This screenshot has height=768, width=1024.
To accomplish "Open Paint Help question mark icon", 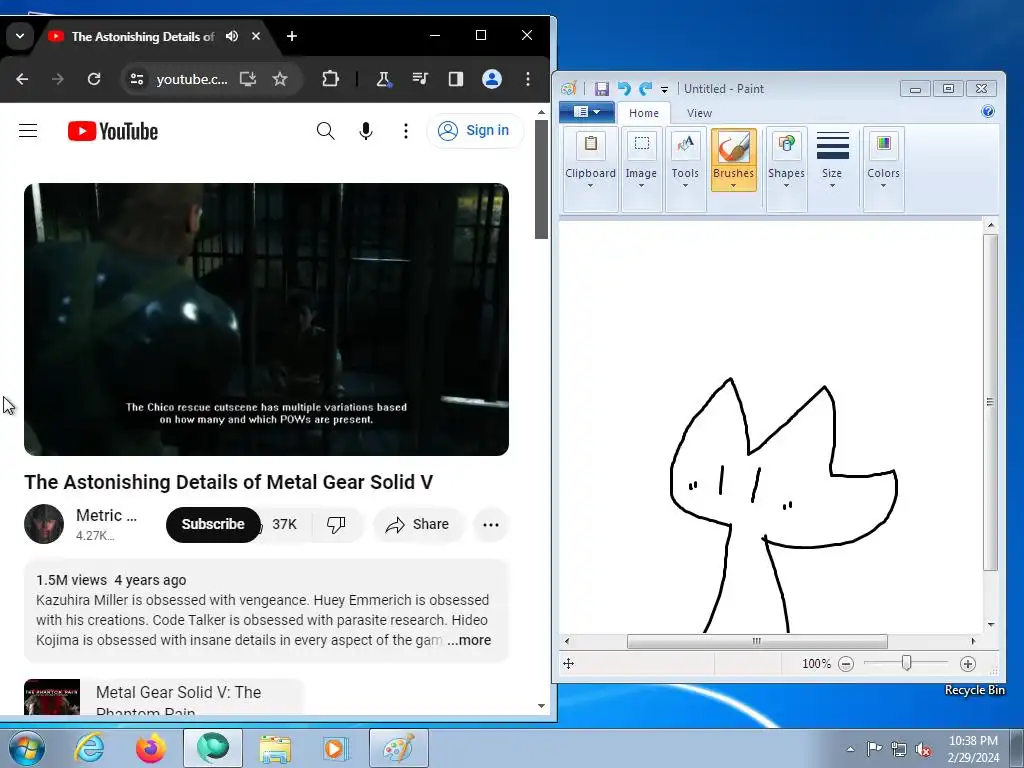I will (988, 112).
